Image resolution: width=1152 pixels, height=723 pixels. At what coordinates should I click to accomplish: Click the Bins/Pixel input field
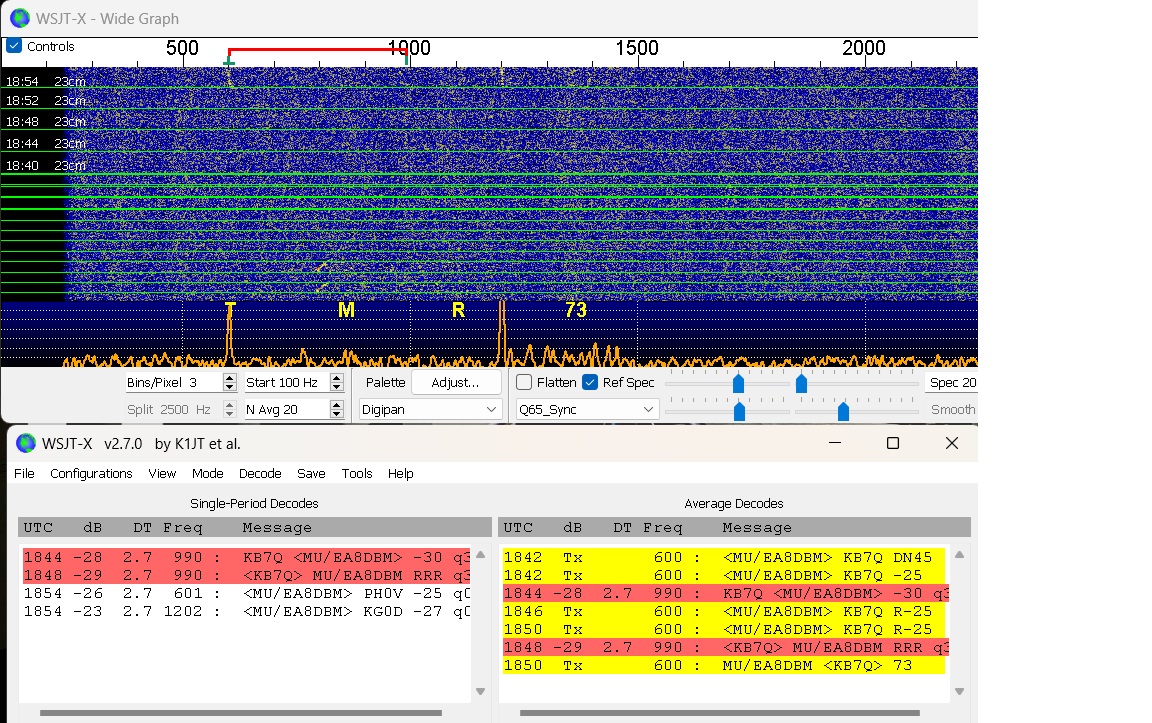pyautogui.click(x=173, y=382)
